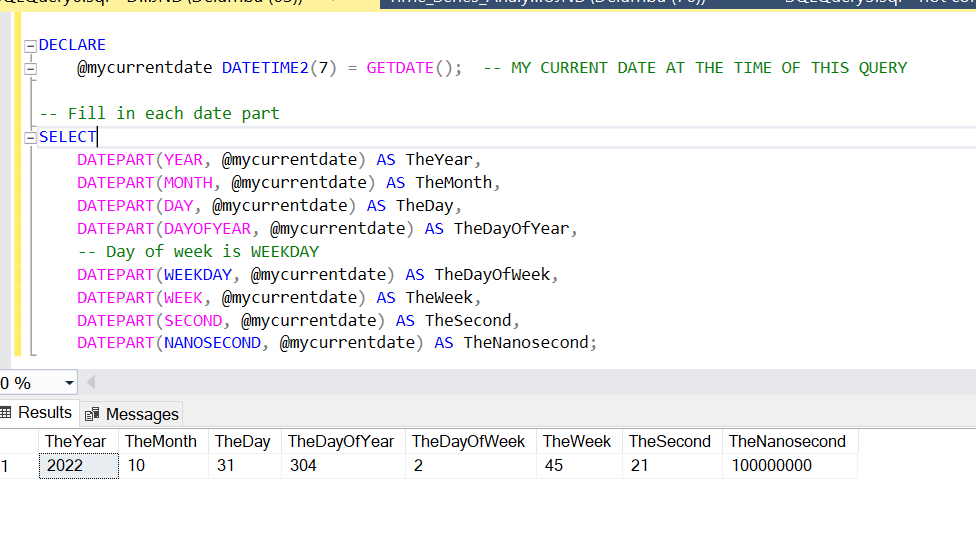
Task: Click the Results grid icon
Action: [x=6, y=412]
